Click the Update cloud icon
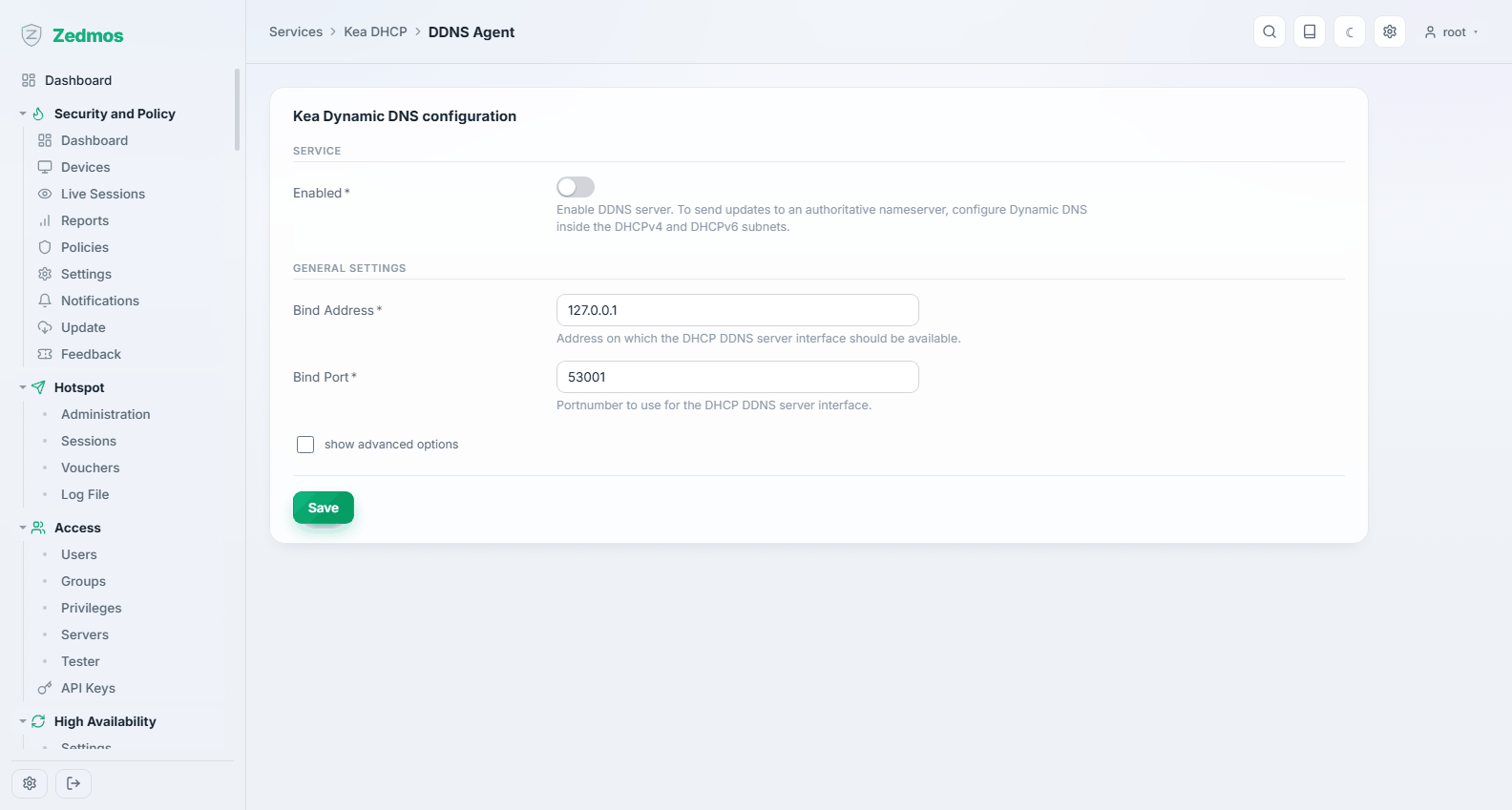This screenshot has width=1512, height=810. (x=45, y=327)
